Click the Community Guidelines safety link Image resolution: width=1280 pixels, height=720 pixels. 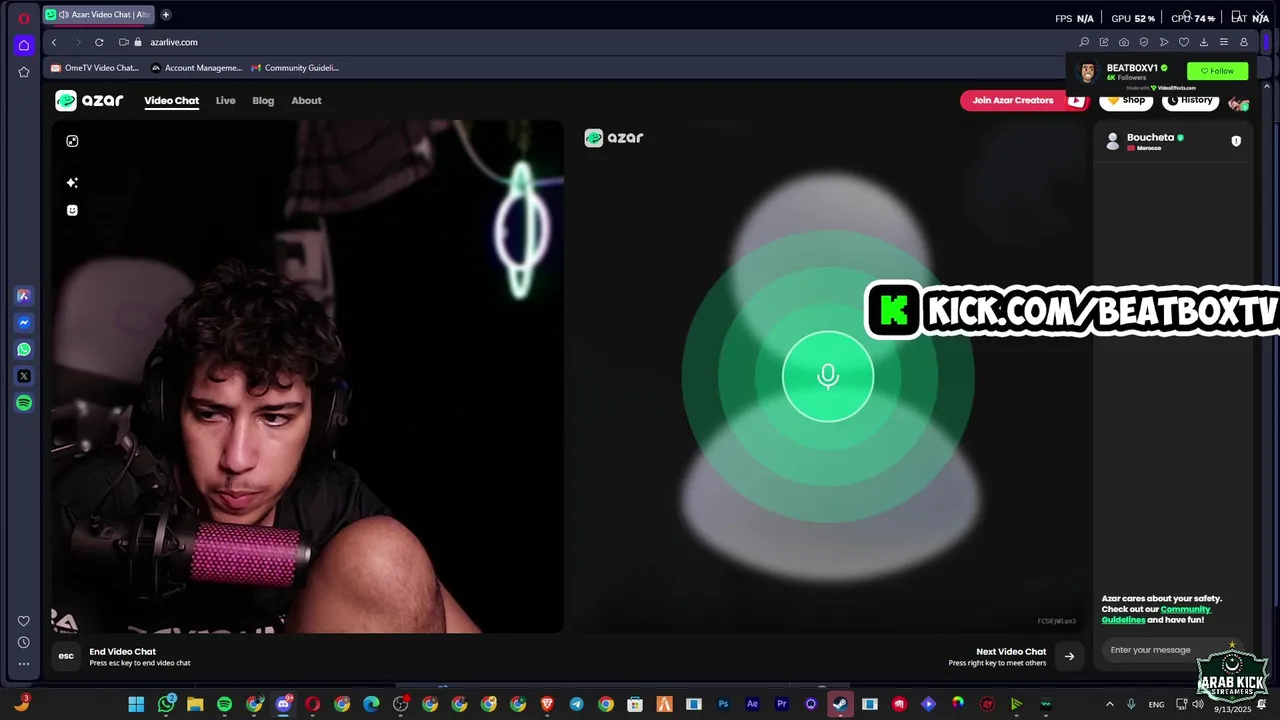pyautogui.click(x=1156, y=615)
